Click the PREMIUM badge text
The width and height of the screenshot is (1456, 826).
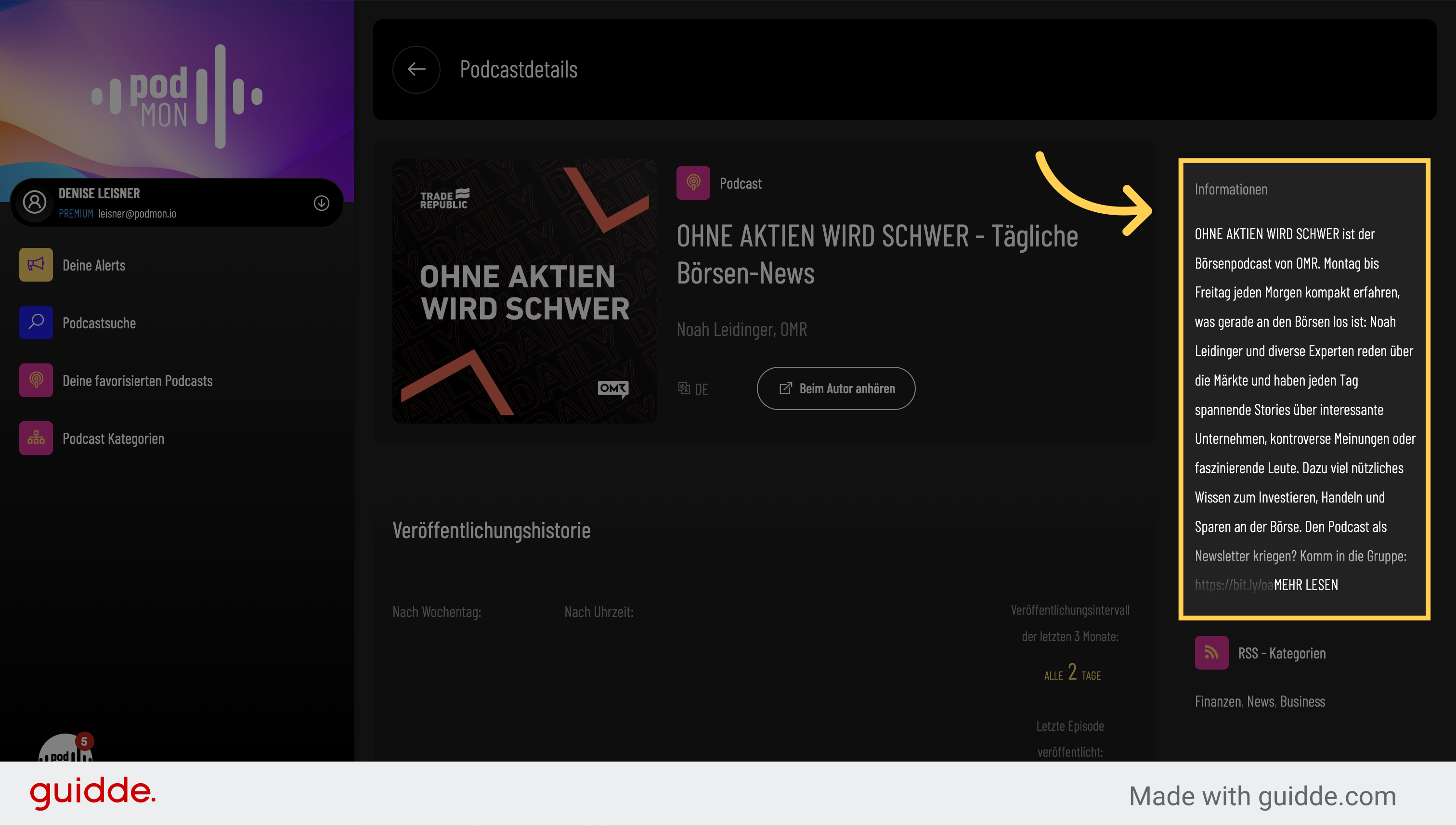pos(76,214)
